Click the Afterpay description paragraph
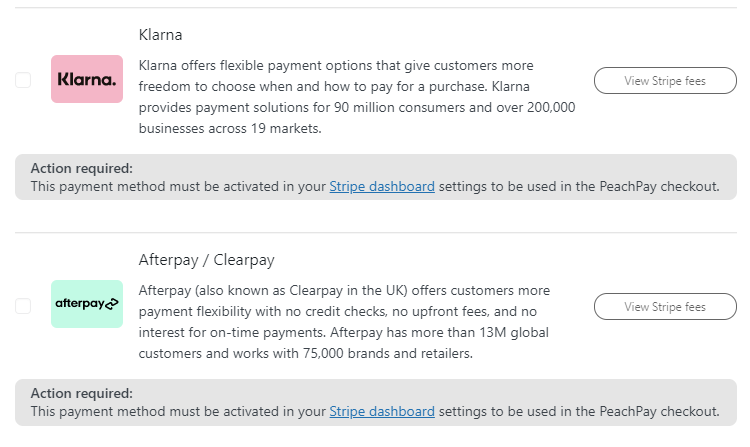Viewport: 750px width, 447px height. [344, 322]
